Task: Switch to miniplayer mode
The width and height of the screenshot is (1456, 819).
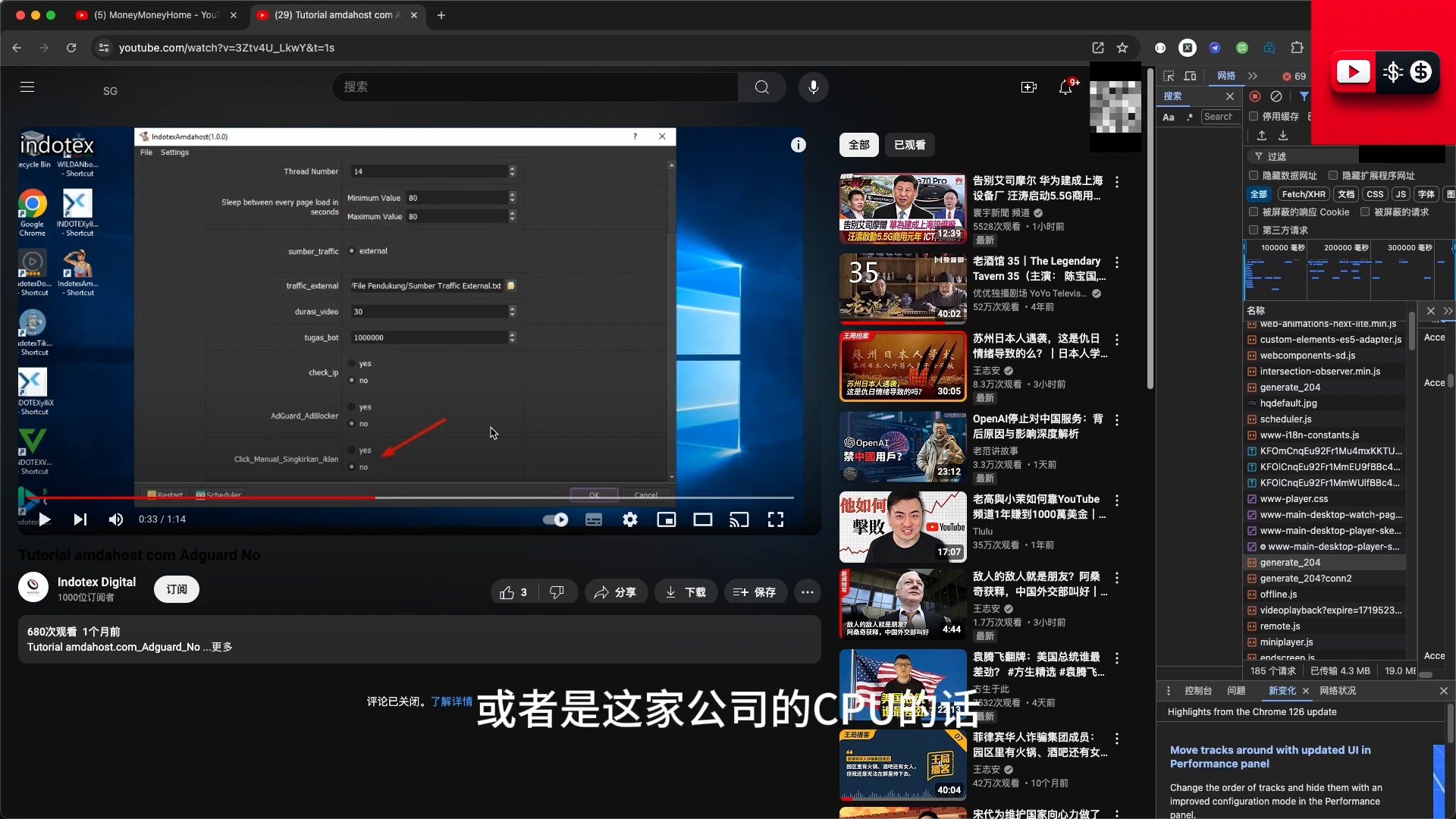Action: pos(667,519)
